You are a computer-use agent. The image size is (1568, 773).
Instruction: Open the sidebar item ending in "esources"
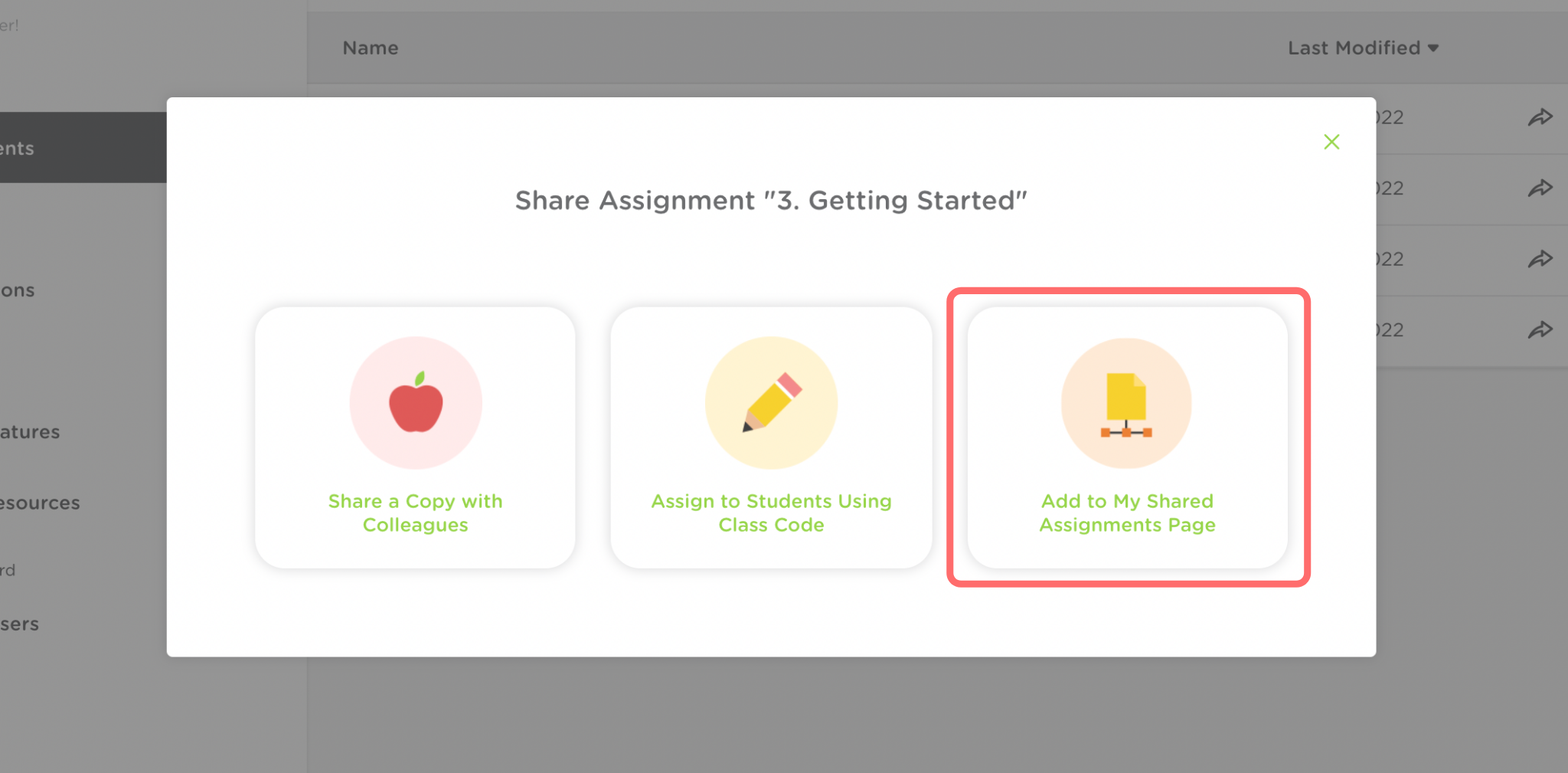[x=40, y=503]
